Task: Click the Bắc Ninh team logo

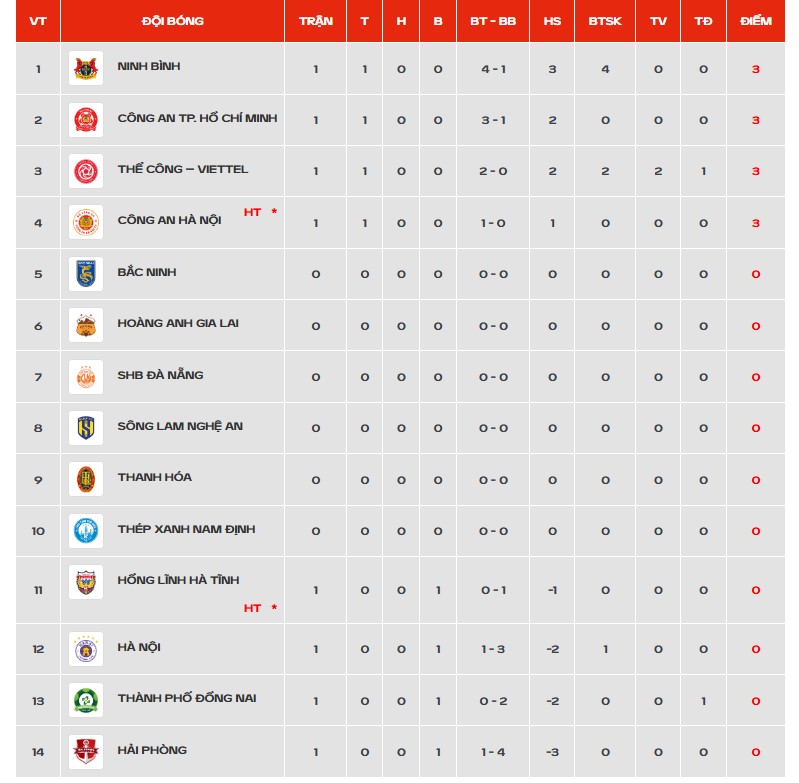Action: (86, 274)
